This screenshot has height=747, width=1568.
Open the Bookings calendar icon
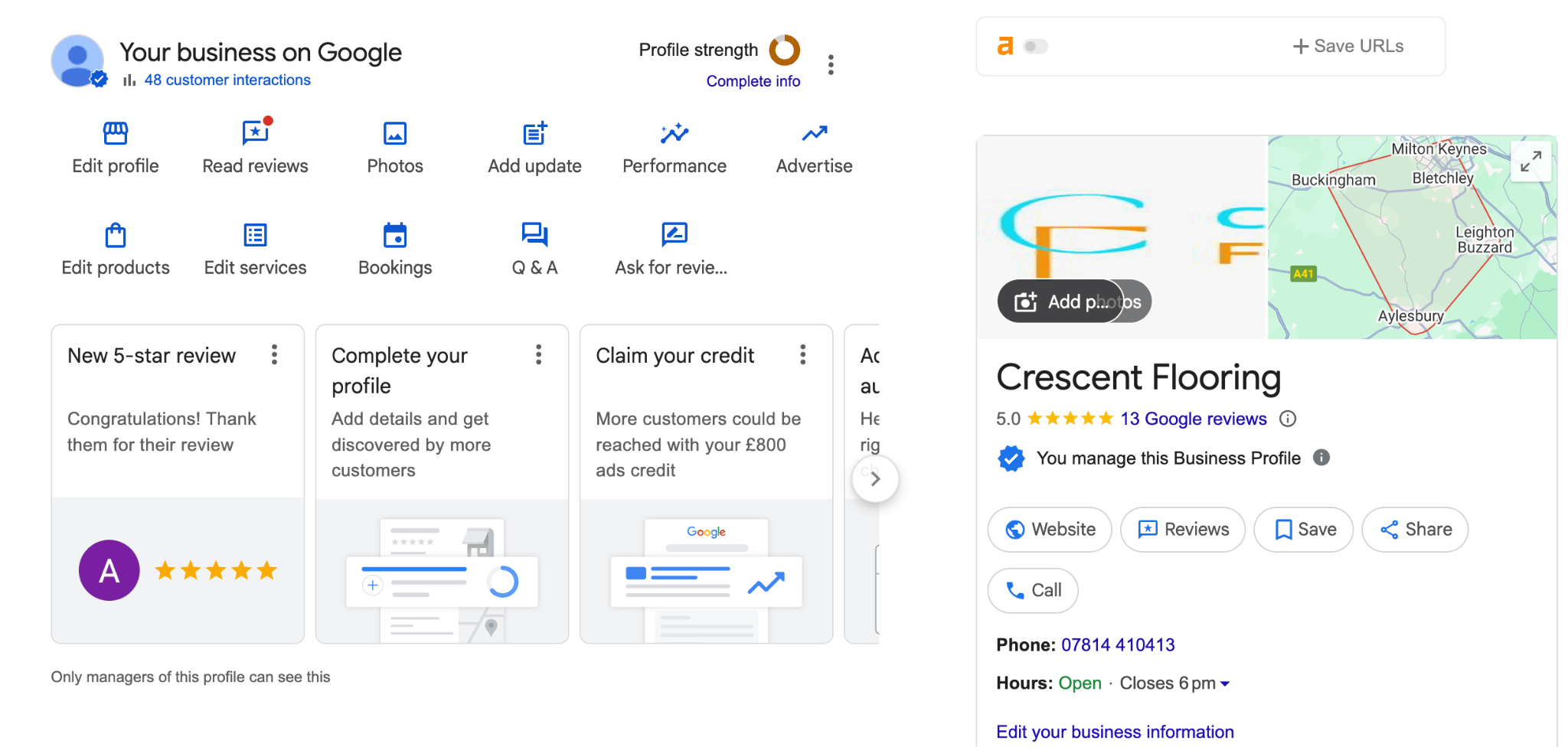(395, 235)
